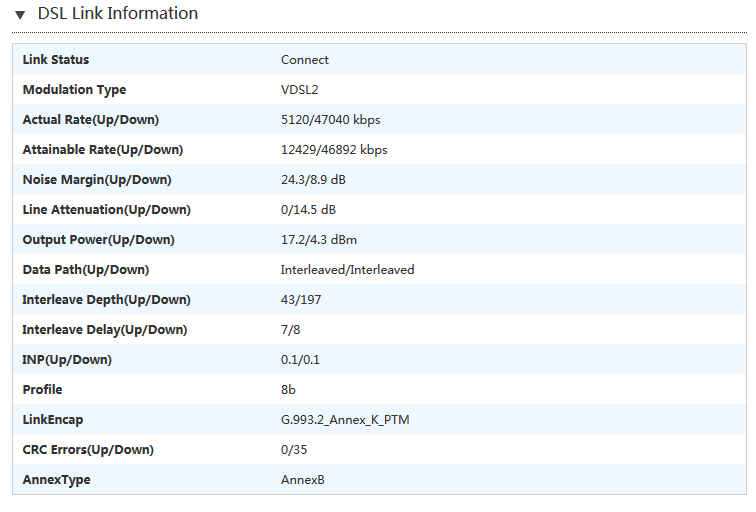Select the 0.1/0.1 value
Viewport: 756px width, 512px height.
300,360
